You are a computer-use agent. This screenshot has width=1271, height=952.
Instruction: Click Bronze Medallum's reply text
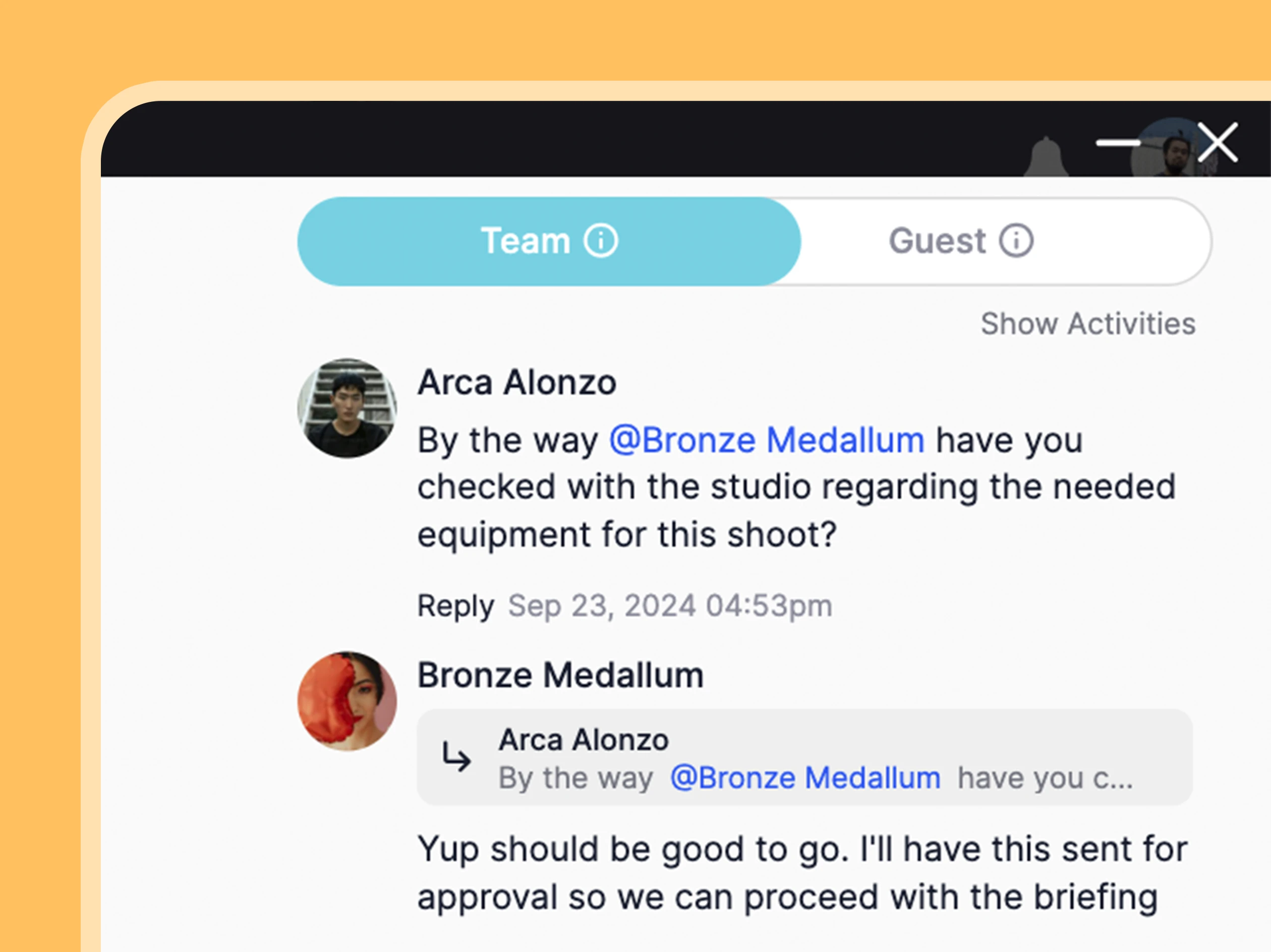pos(802,870)
